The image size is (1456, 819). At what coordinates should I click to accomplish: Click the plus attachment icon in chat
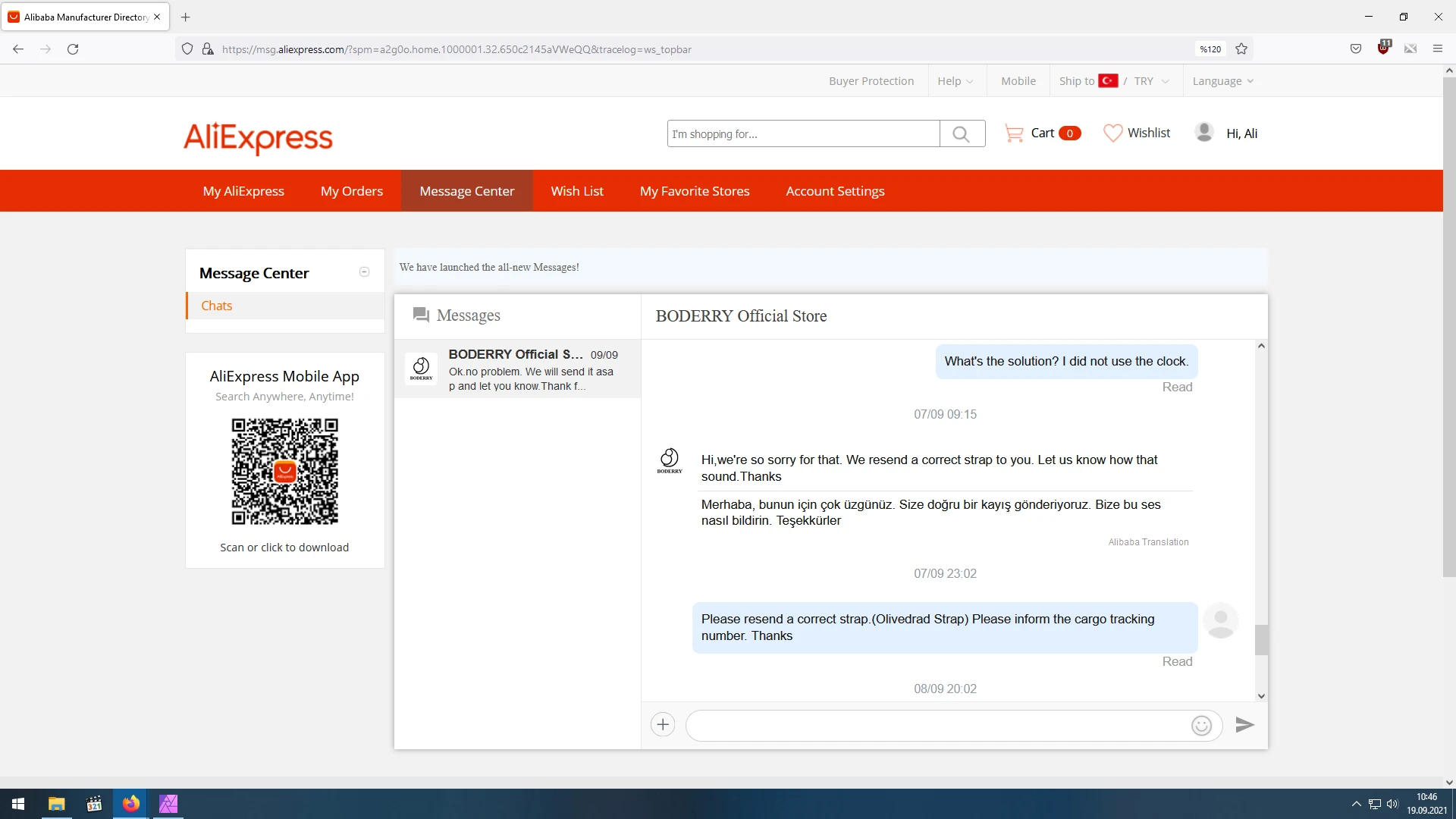point(663,725)
